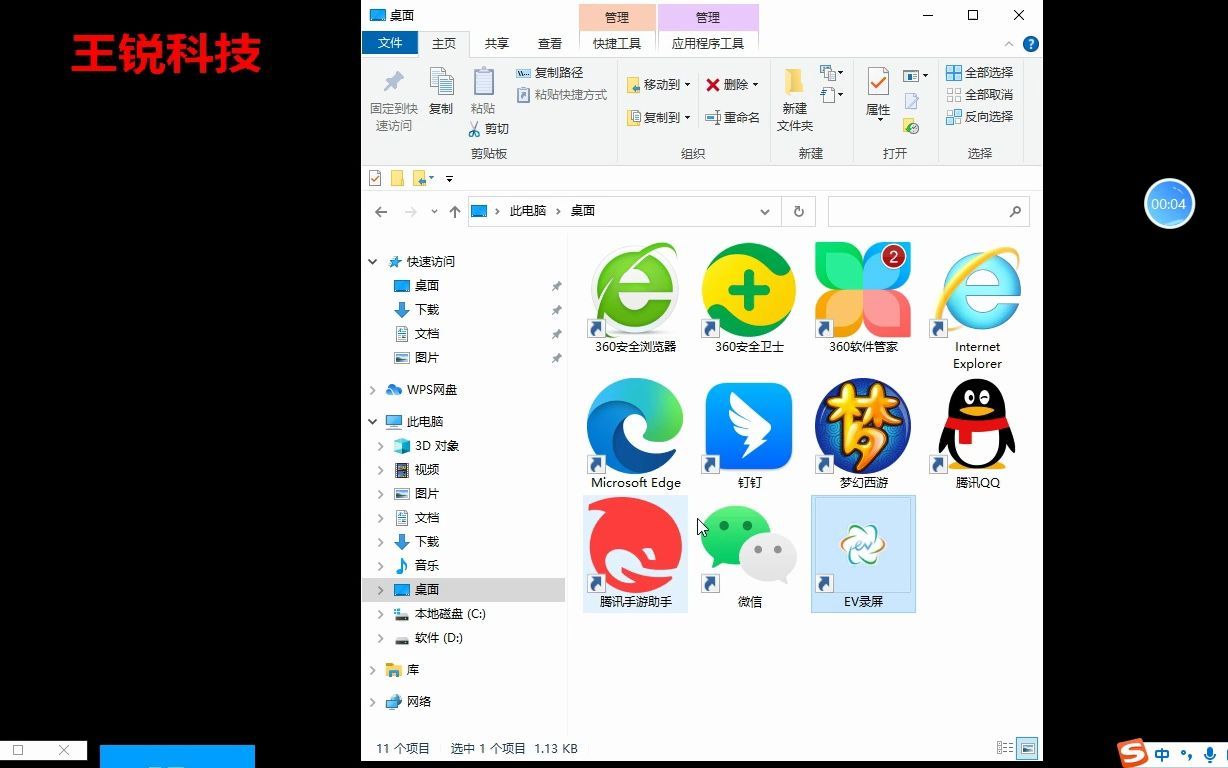Click 固定到快速访问 pin icon in ribbon
1228x768 pixels.
click(x=394, y=81)
